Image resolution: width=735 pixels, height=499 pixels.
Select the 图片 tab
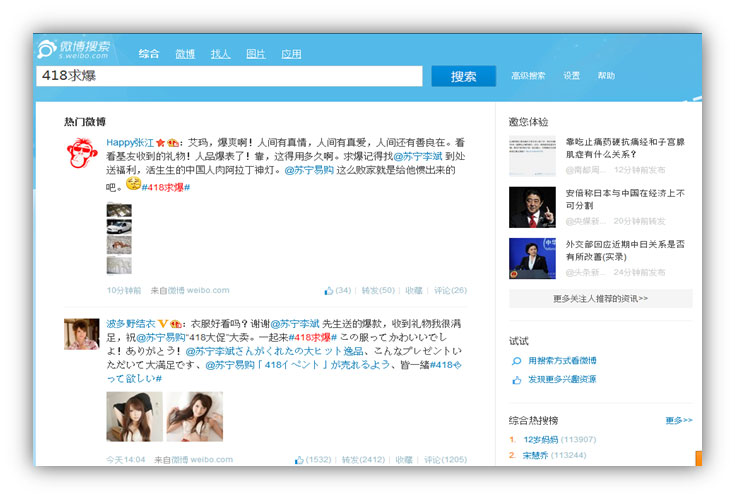pyautogui.click(x=255, y=54)
